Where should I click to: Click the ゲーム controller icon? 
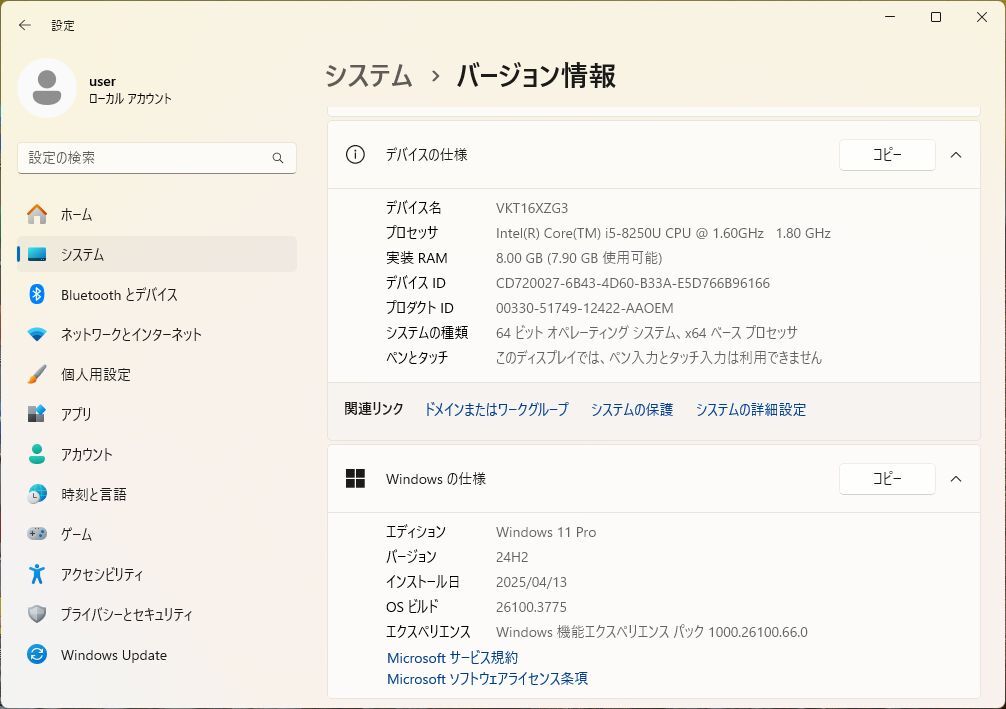pos(37,534)
